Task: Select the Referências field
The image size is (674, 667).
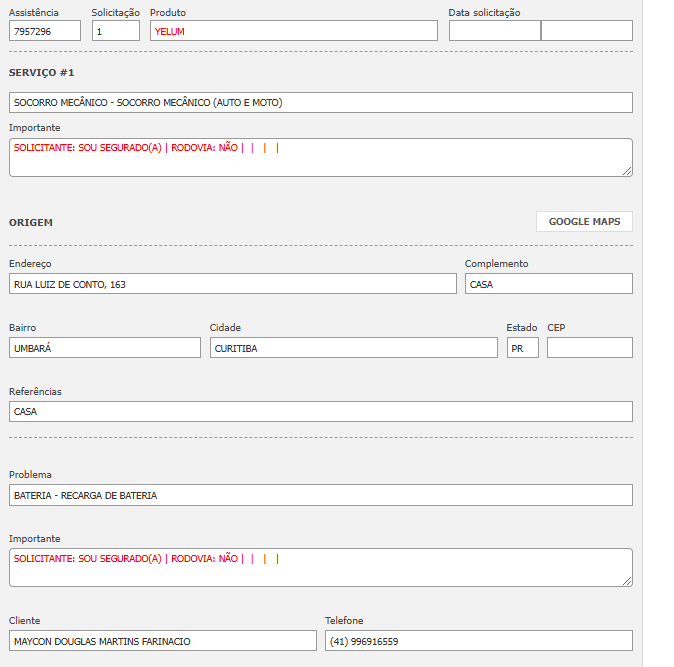Action: coord(320,412)
